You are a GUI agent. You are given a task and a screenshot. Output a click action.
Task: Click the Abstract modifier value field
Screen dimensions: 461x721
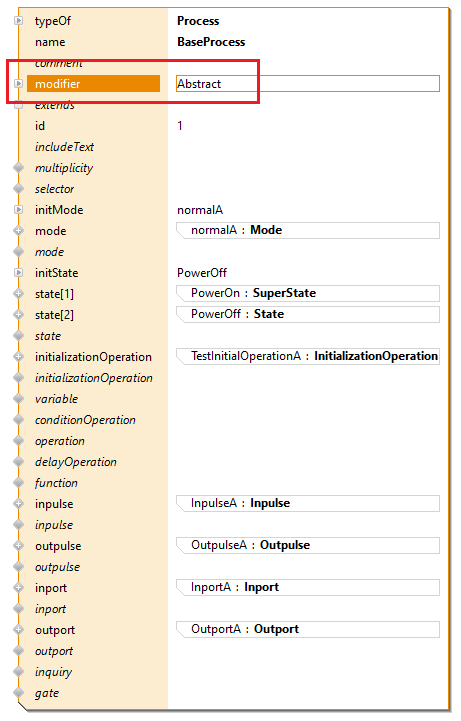[308, 84]
